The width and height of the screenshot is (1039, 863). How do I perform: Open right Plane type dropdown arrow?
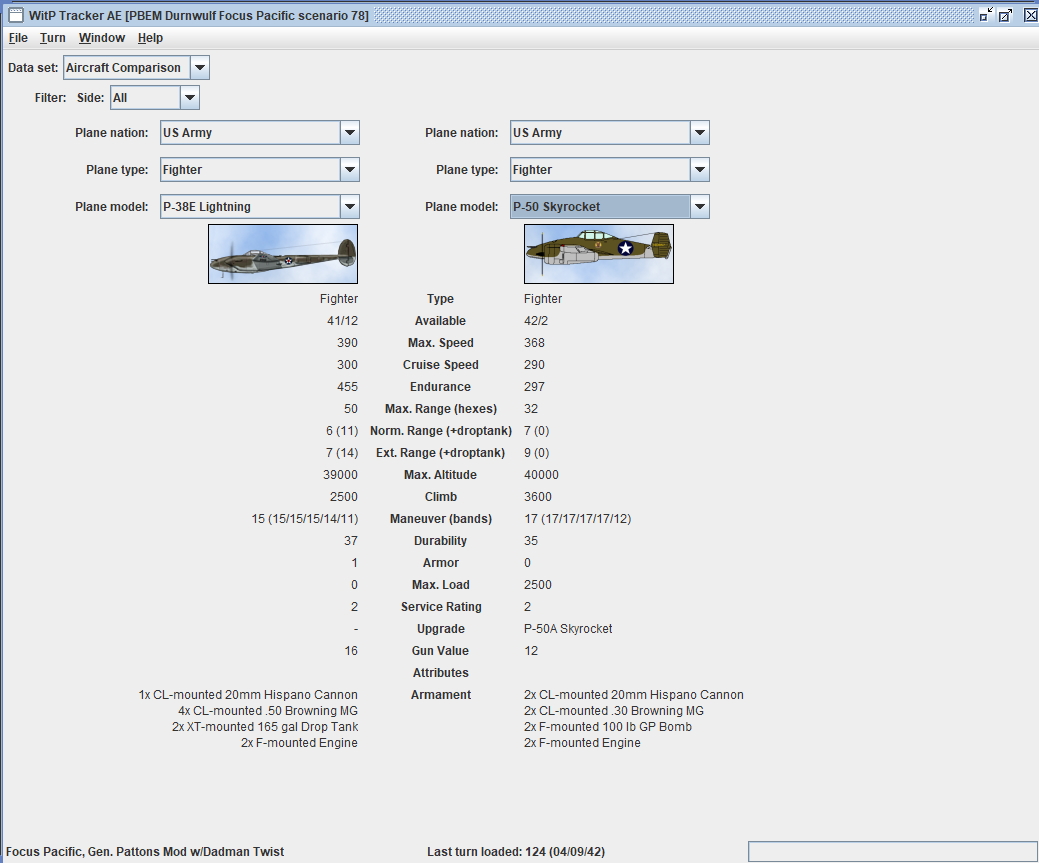coord(700,170)
